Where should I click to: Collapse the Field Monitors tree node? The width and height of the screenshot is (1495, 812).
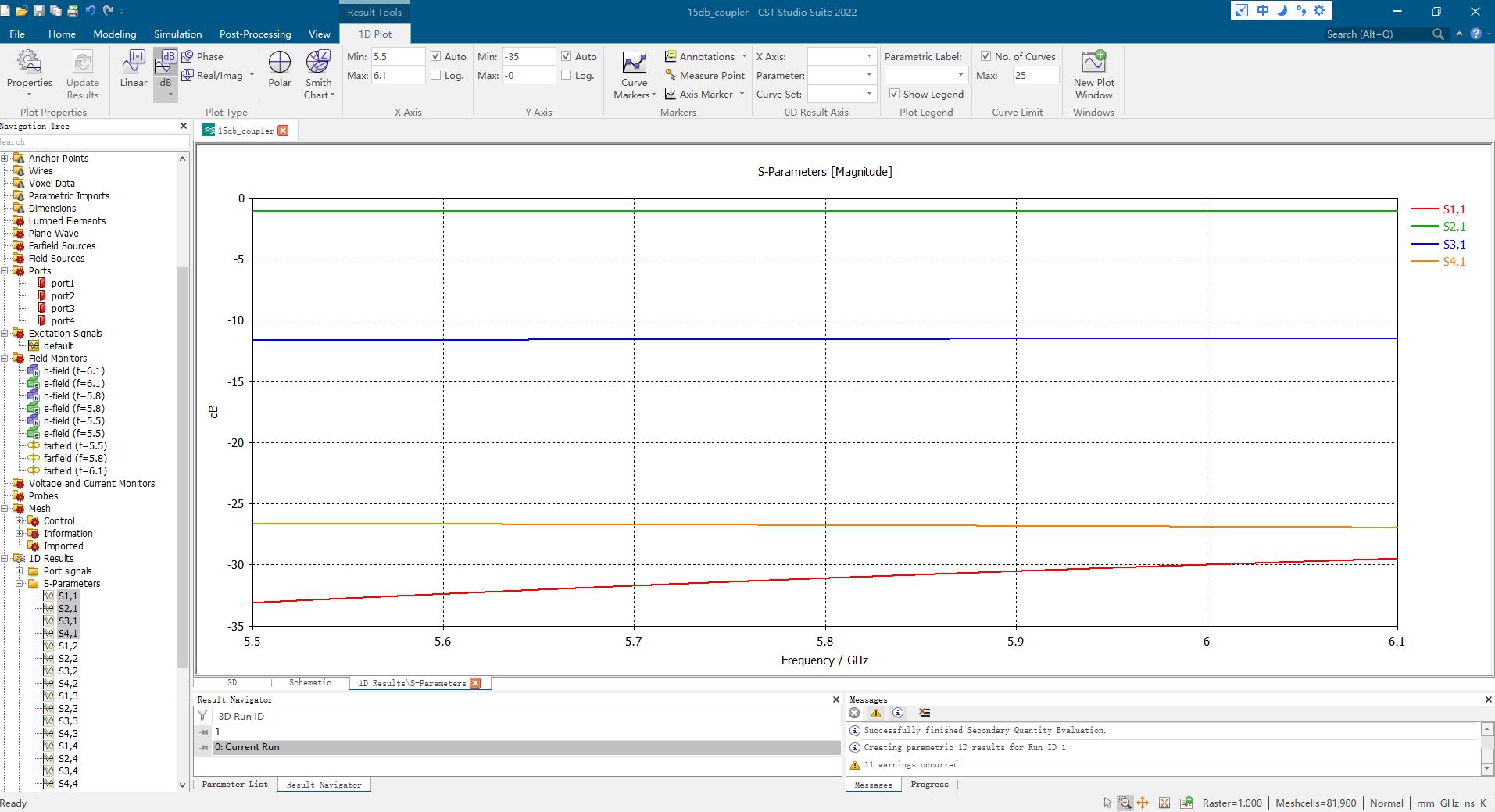pos(5,359)
